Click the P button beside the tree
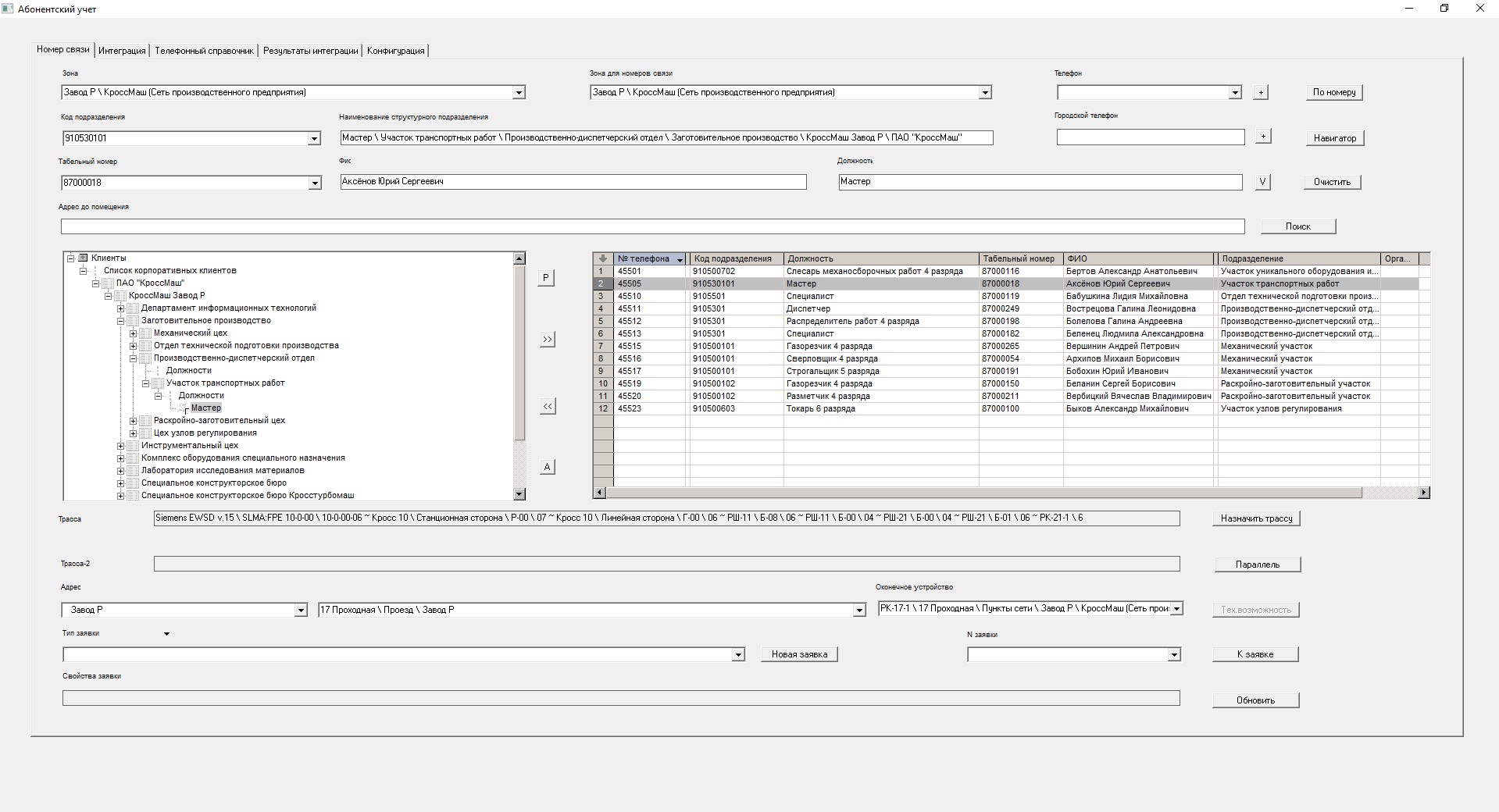Screen dimensions: 1499x812 pyautogui.click(x=546, y=278)
